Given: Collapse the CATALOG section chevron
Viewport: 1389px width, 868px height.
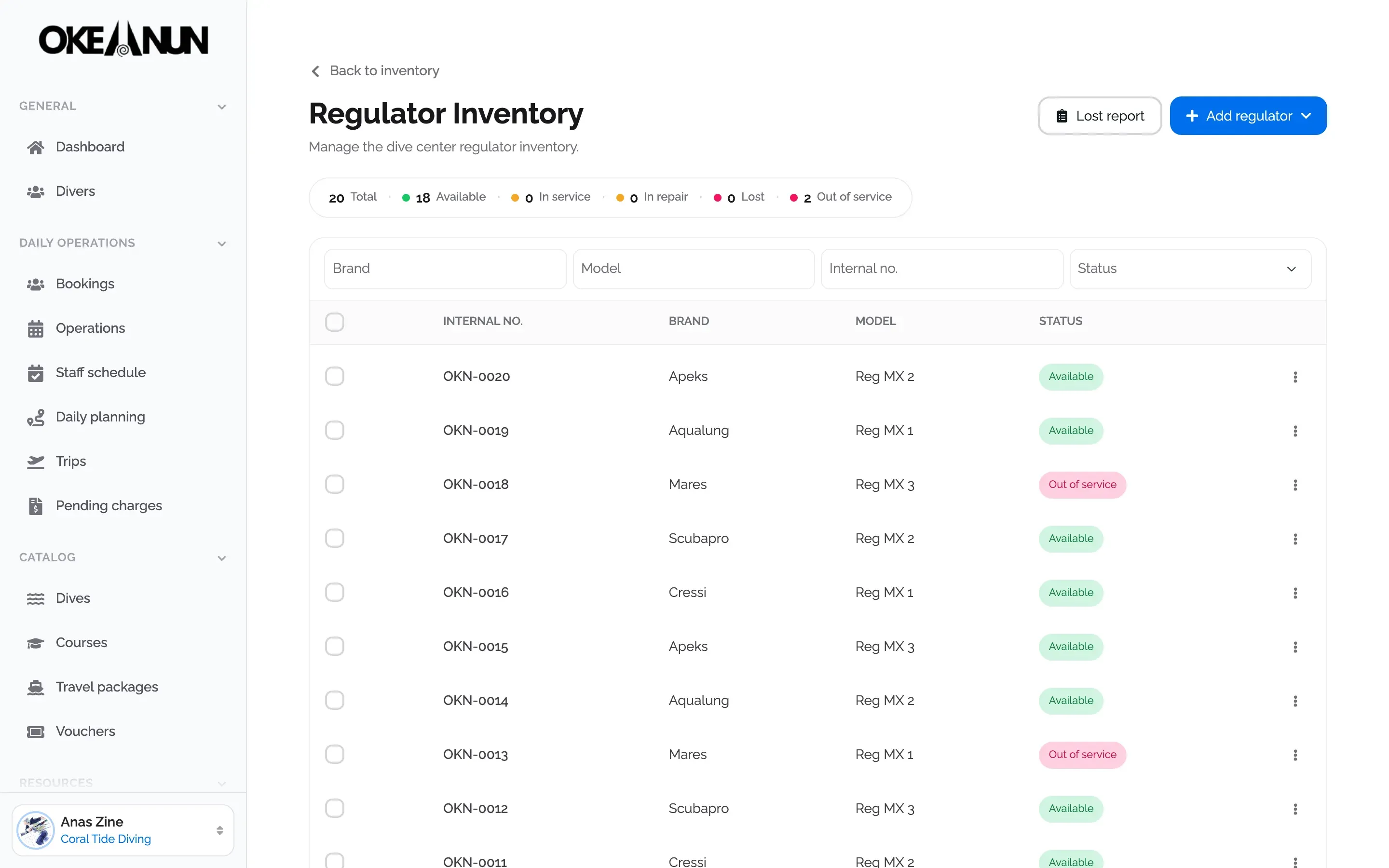Looking at the screenshot, I should 221,558.
